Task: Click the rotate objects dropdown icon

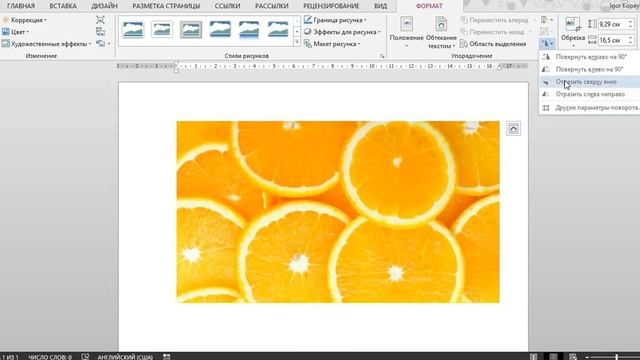Action: [547, 43]
